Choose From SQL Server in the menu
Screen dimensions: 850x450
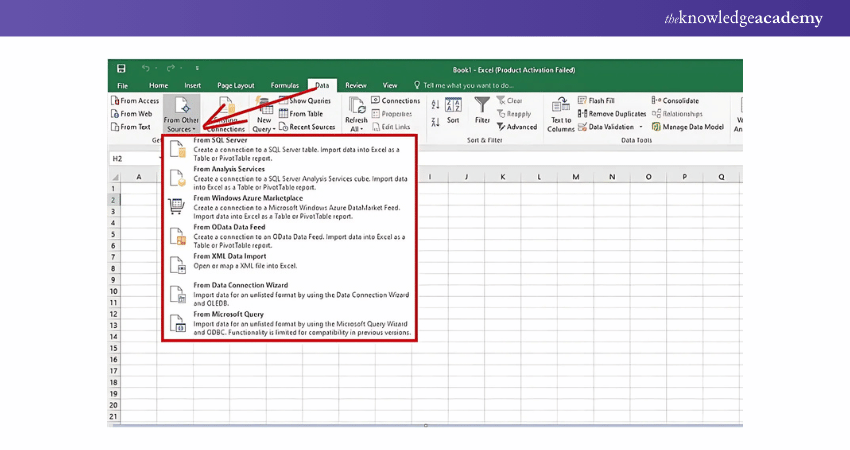pyautogui.click(x=221, y=141)
